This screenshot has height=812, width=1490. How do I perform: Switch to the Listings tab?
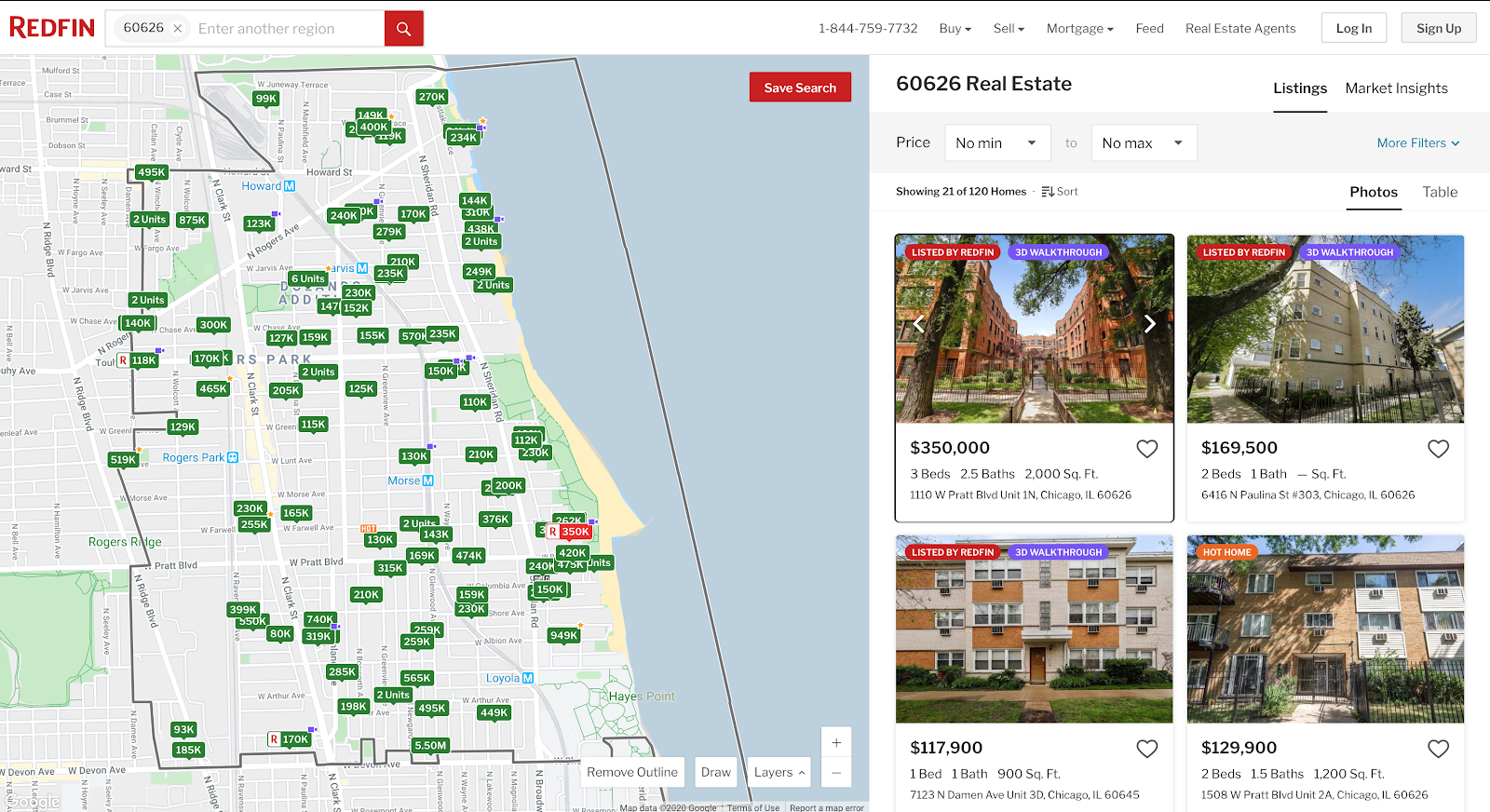[x=1300, y=88]
